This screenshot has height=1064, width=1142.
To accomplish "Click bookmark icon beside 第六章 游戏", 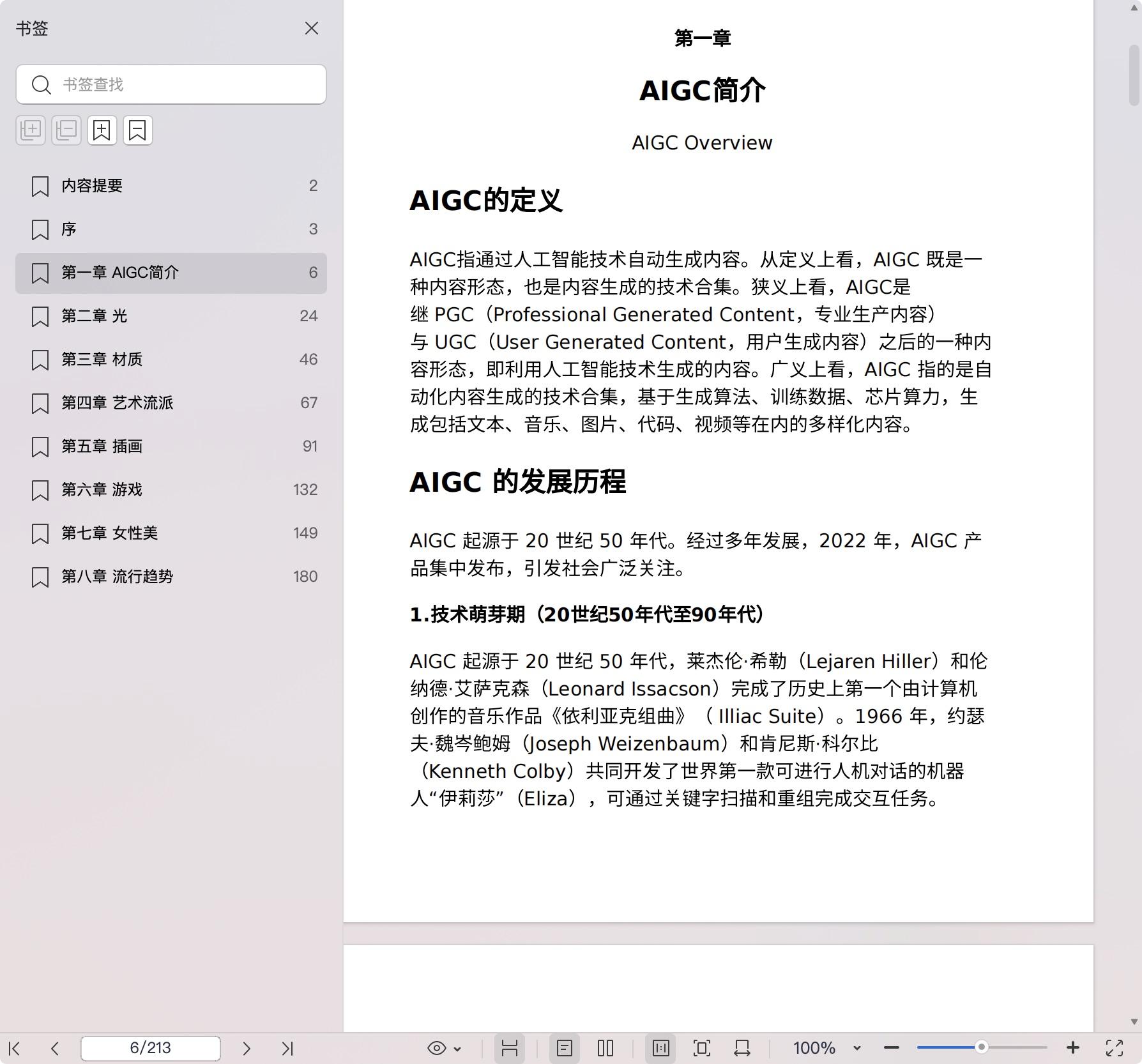I will point(40,490).
